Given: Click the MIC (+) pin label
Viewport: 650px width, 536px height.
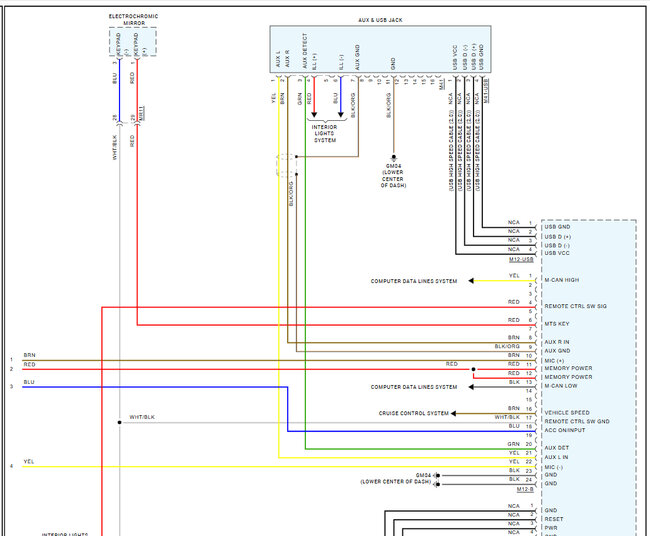Looking at the screenshot, I should pos(554,361).
